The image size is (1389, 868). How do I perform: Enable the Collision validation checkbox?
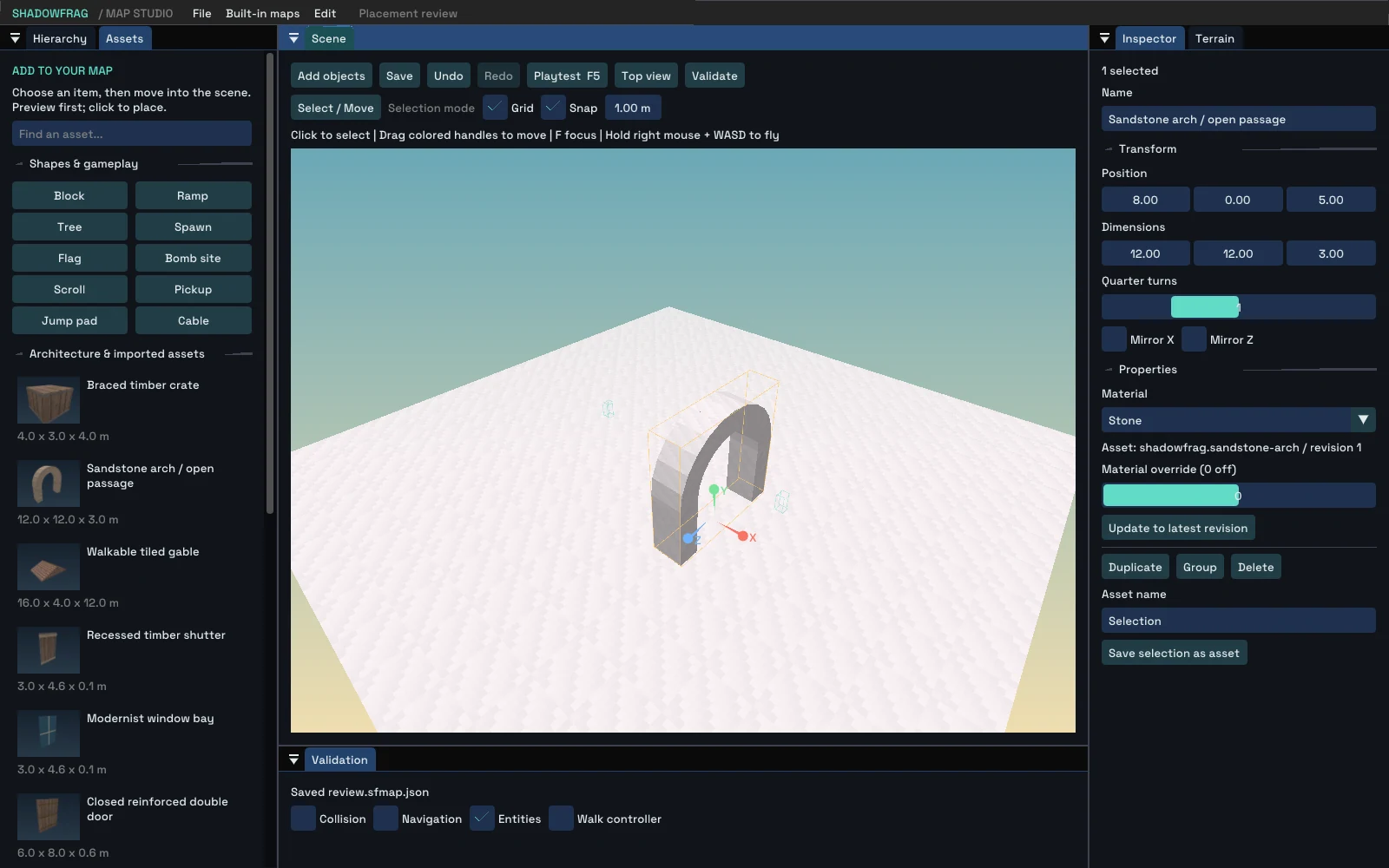click(303, 819)
